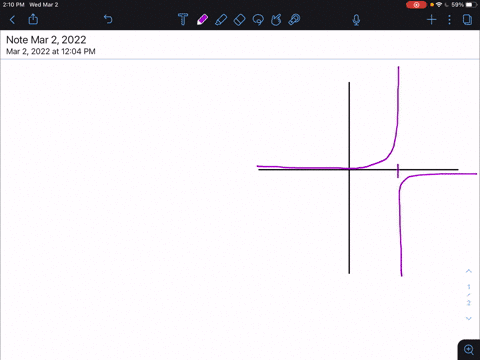Open the zoom magnifier tool
The height and width of the screenshot is (360, 480).
(x=469, y=350)
